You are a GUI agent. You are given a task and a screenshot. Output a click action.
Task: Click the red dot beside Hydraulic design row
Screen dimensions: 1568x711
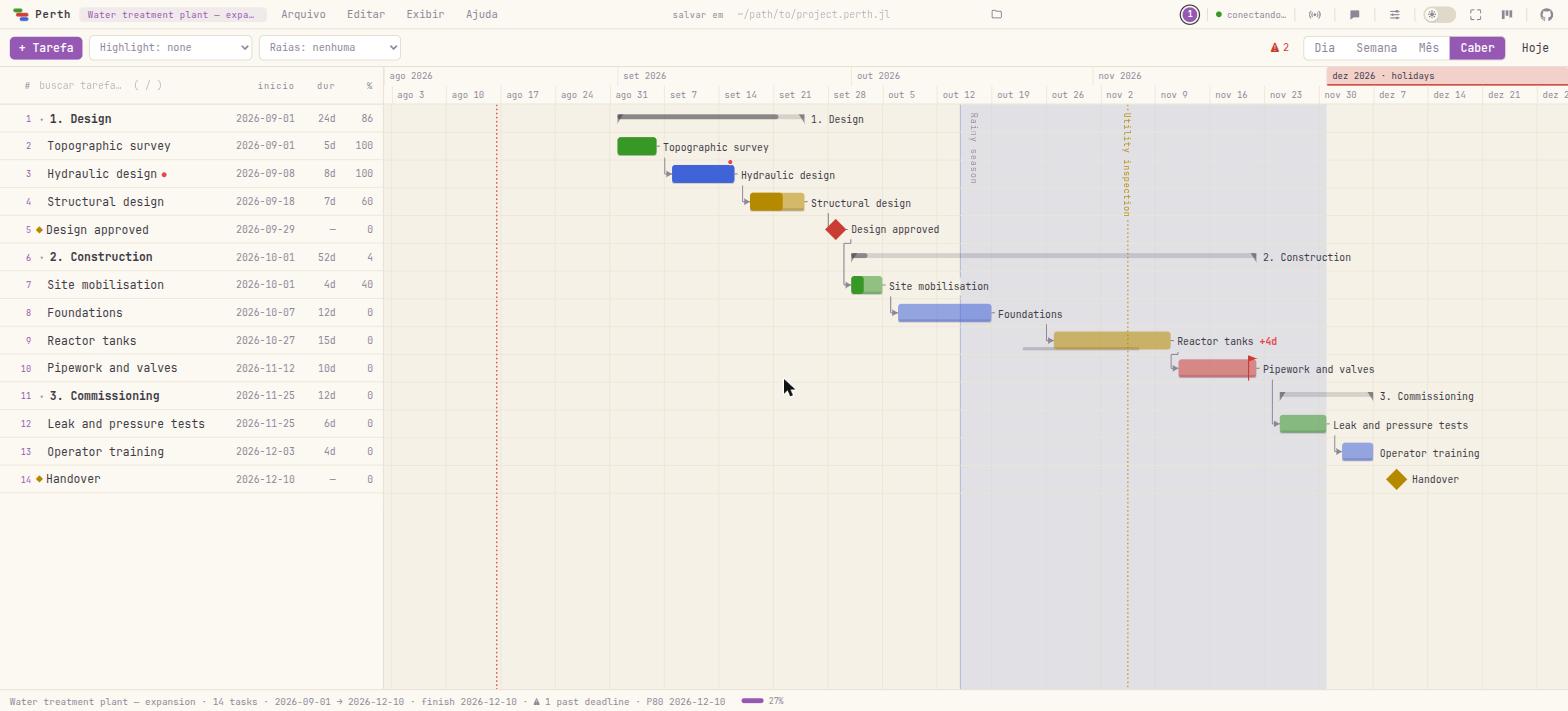[x=164, y=174]
